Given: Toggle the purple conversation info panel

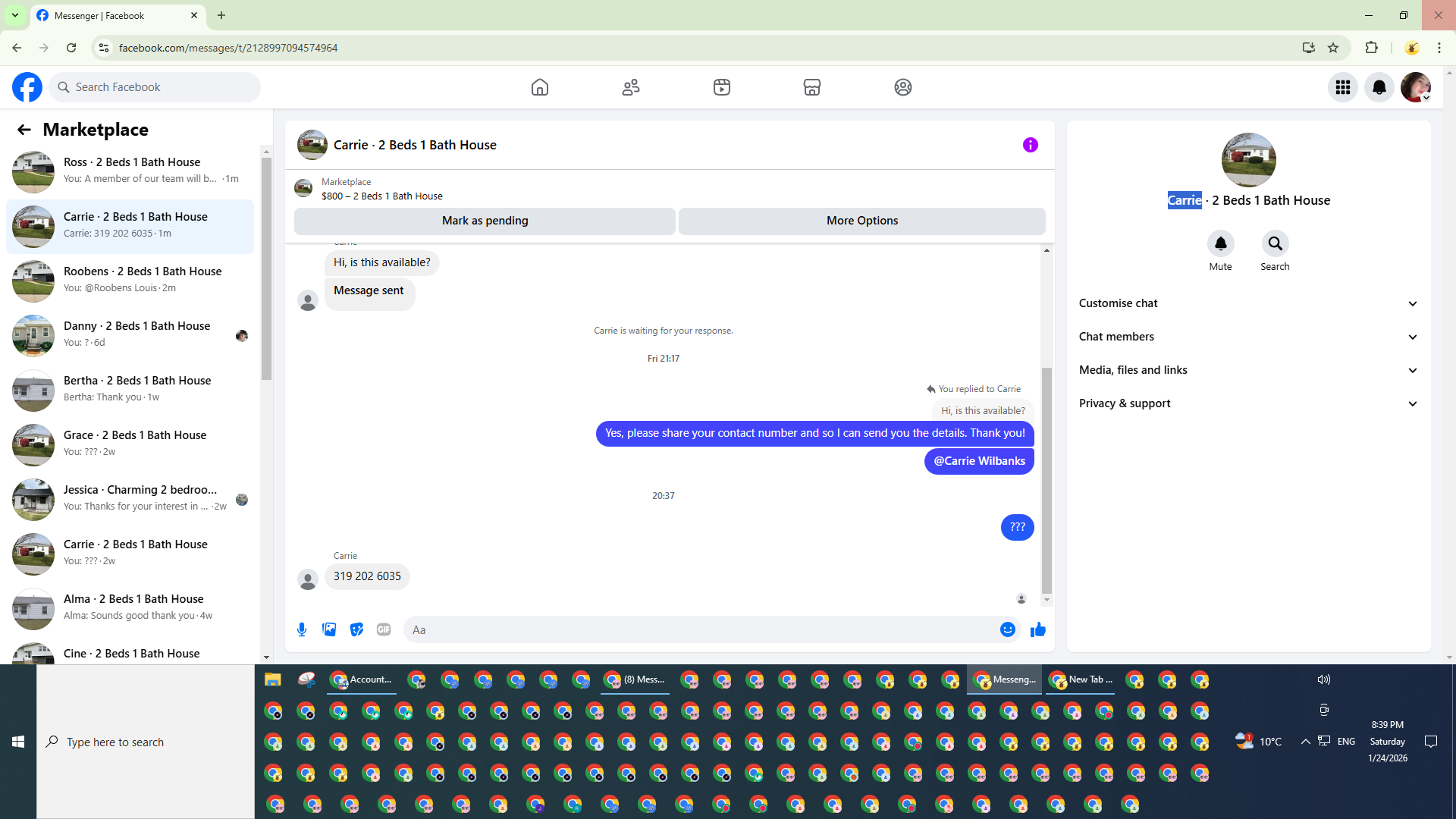Looking at the screenshot, I should [1030, 145].
